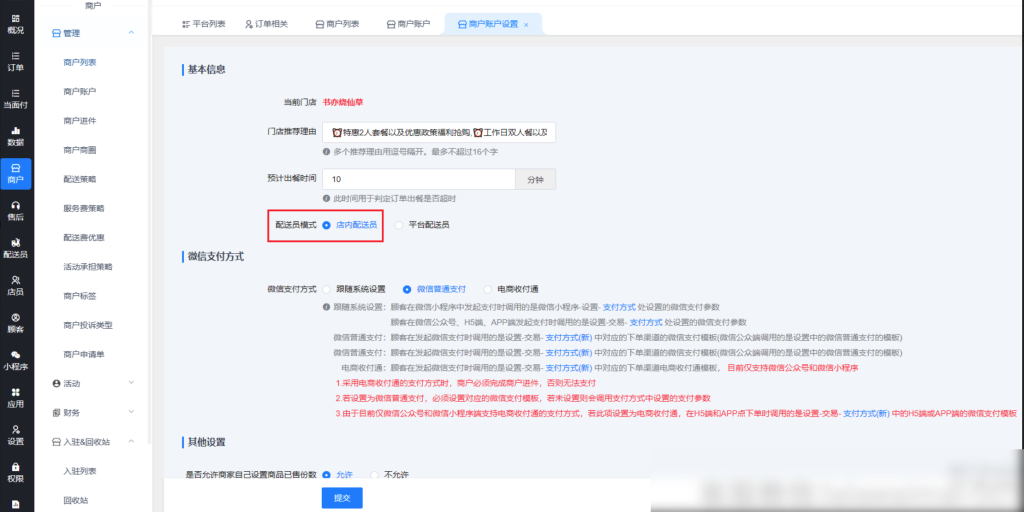Open 配送策略 in the side menu
Image resolution: width=1024 pixels, height=512 pixels.
click(80, 179)
